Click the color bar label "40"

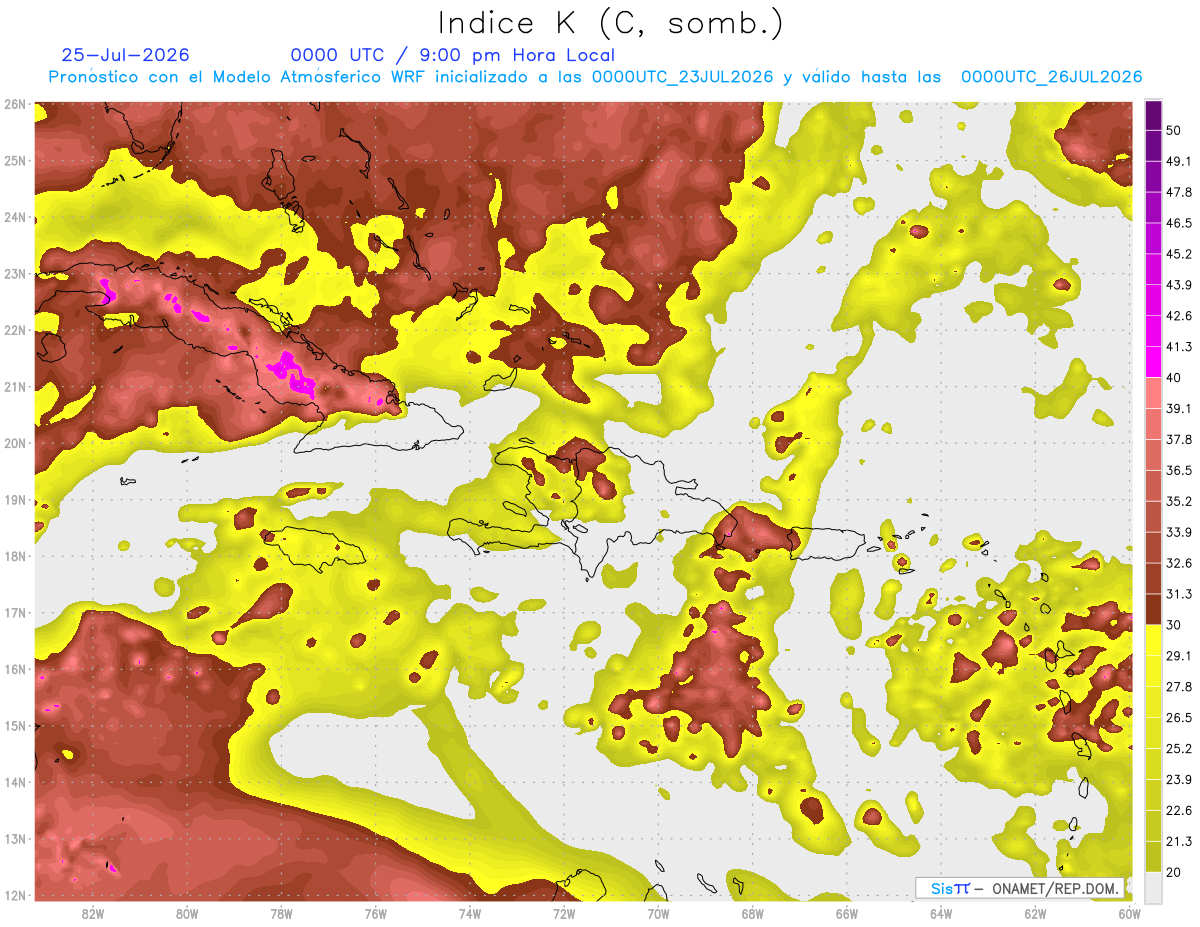(1175, 378)
